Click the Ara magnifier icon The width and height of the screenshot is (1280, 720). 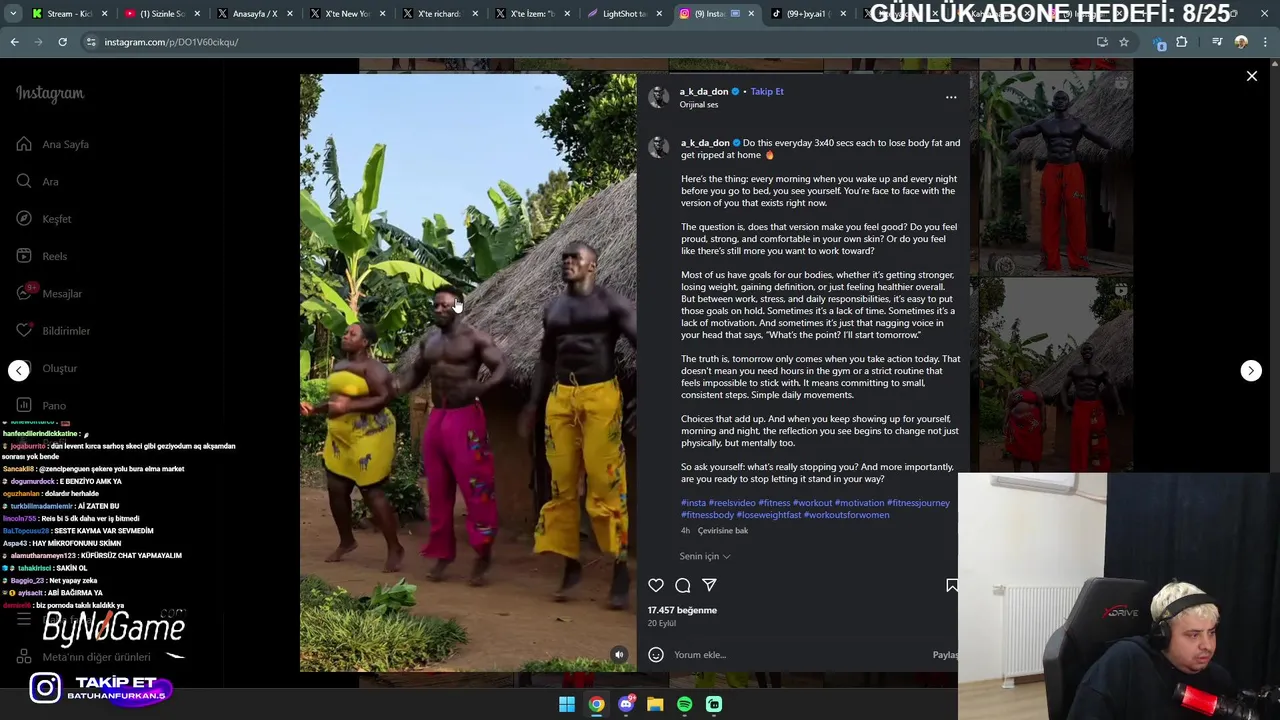[24, 181]
